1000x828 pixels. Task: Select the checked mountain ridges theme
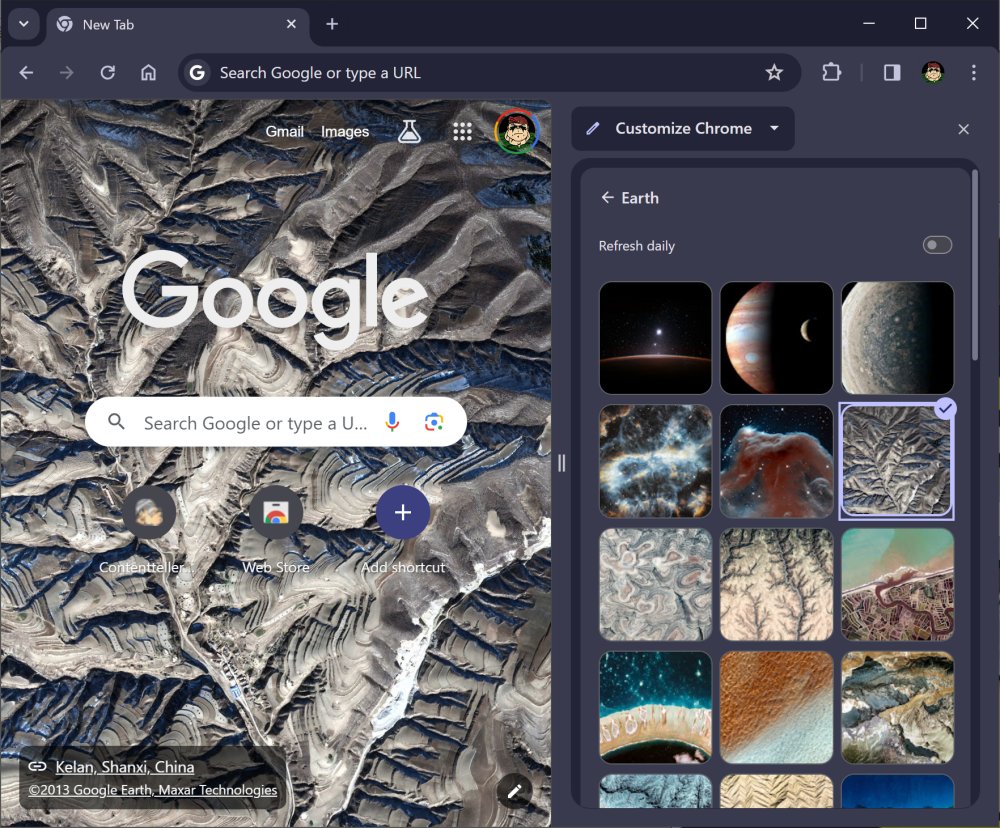tap(897, 461)
